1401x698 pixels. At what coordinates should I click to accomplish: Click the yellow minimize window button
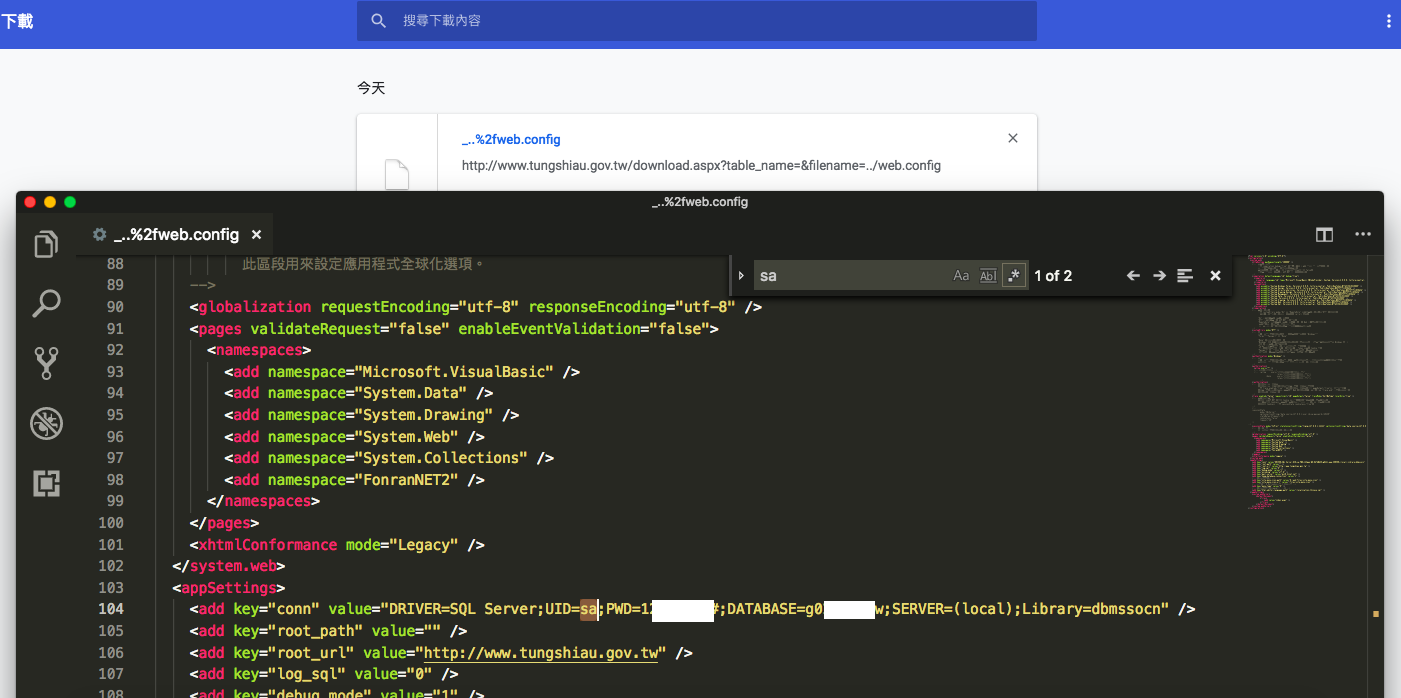[x=50, y=202]
